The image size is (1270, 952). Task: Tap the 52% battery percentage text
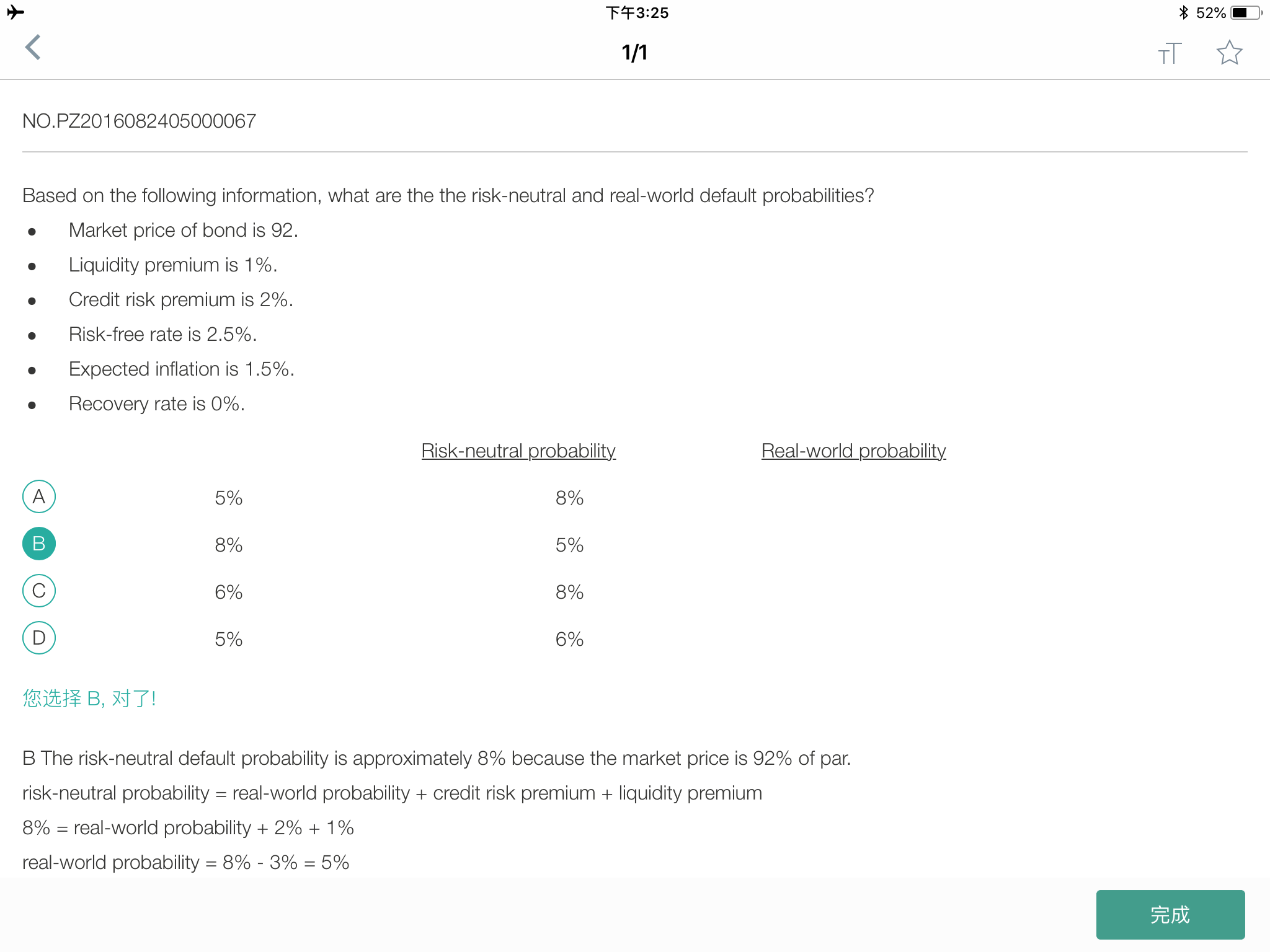click(x=1210, y=12)
